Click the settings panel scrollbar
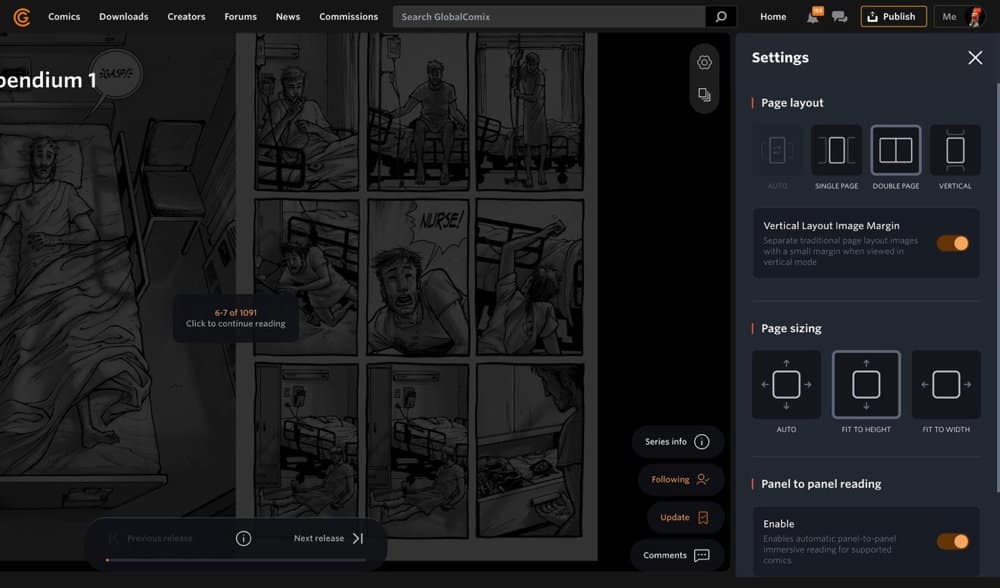The width and height of the screenshot is (1000, 588). [x=997, y=287]
